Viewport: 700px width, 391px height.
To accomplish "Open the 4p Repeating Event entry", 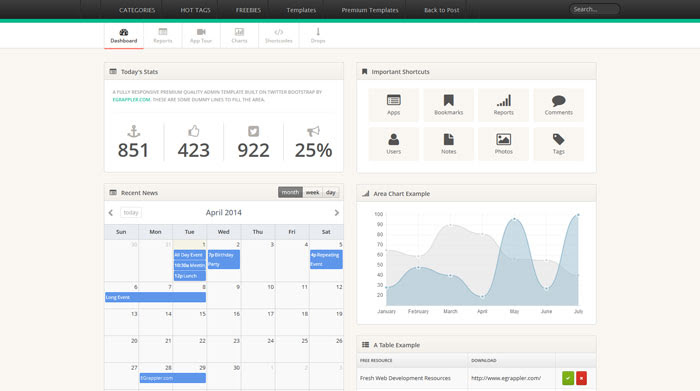I will [x=326, y=259].
